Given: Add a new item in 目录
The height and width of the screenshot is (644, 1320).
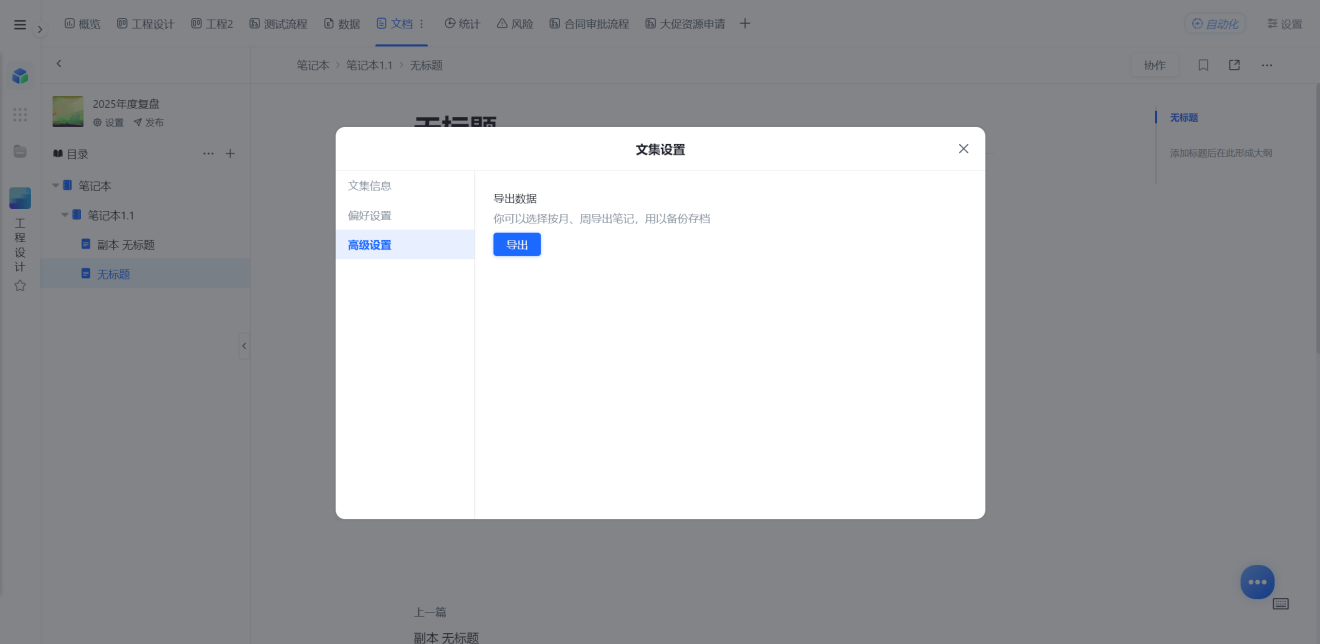Looking at the screenshot, I should [x=230, y=154].
